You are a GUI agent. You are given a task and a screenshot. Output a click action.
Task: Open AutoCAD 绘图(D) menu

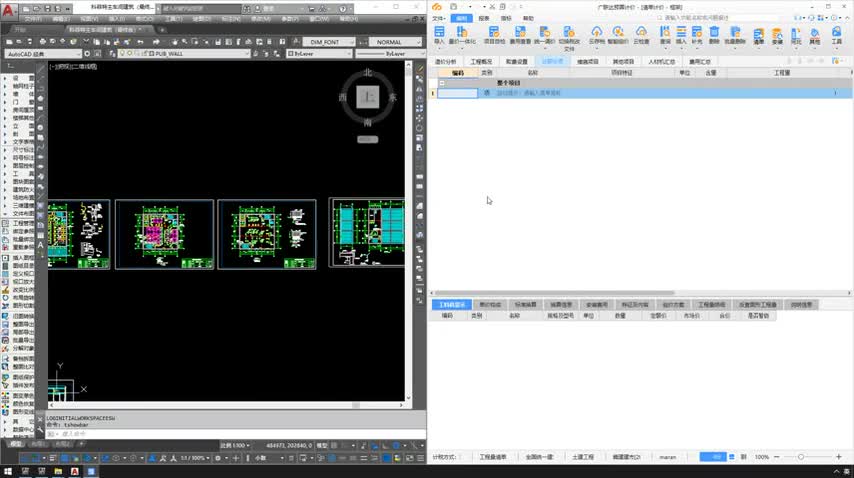[201, 19]
